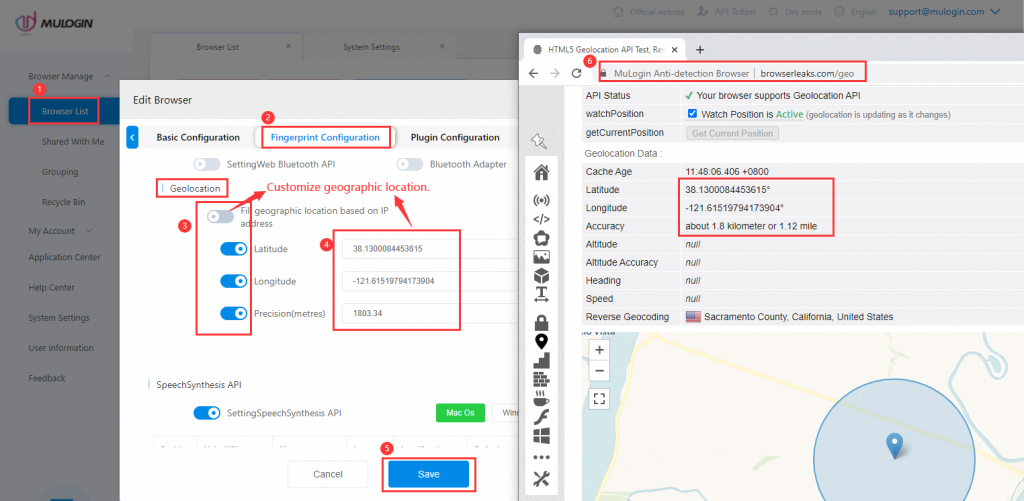This screenshot has width=1024, height=501.
Task: Open the stairs-shaped features icon
Action: pos(541,360)
